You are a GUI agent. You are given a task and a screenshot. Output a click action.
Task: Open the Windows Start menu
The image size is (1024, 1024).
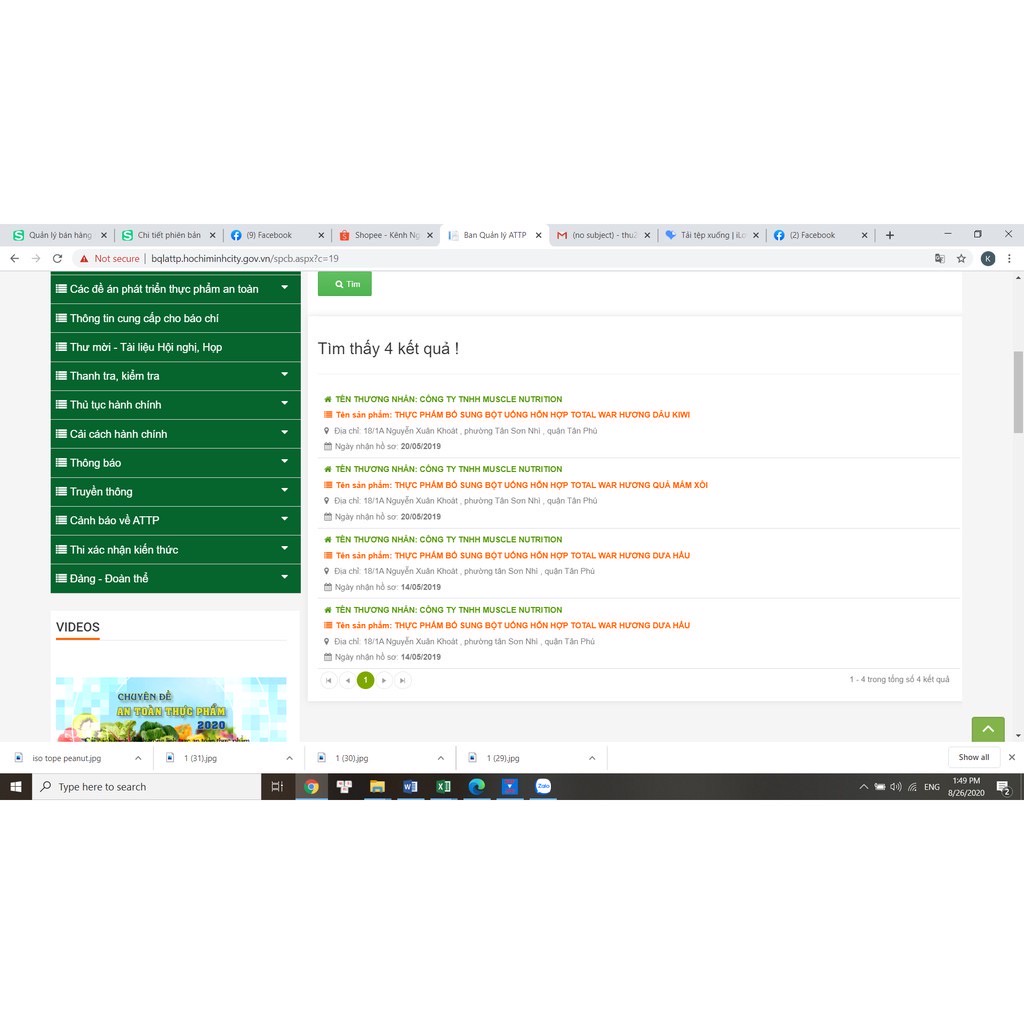pyautogui.click(x=16, y=786)
